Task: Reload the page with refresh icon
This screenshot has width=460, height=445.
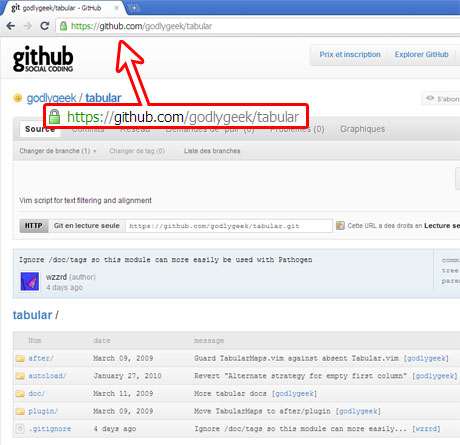Action: pos(45,26)
